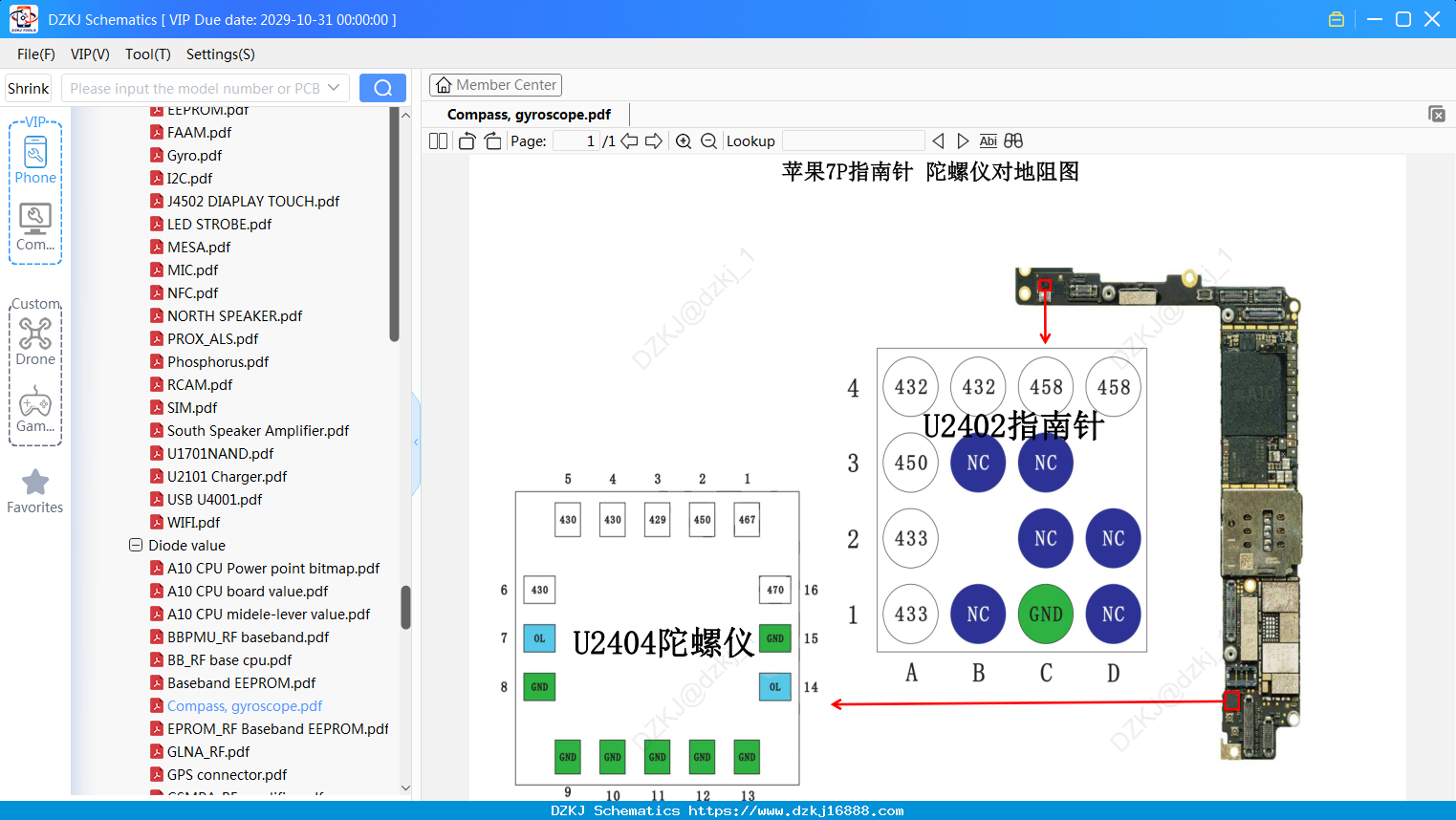Go to next page arrow
Viewport: 1456px width, 820px height.
point(654,140)
